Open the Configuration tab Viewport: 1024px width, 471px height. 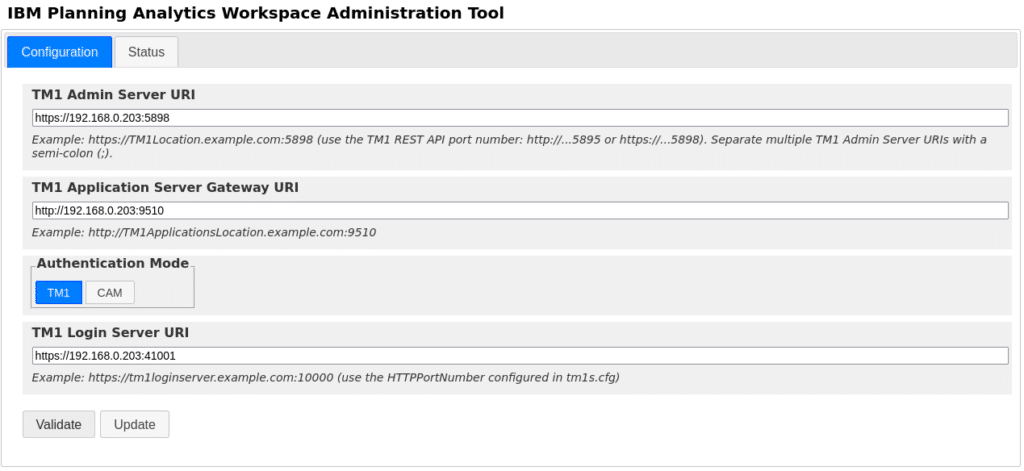pos(59,52)
